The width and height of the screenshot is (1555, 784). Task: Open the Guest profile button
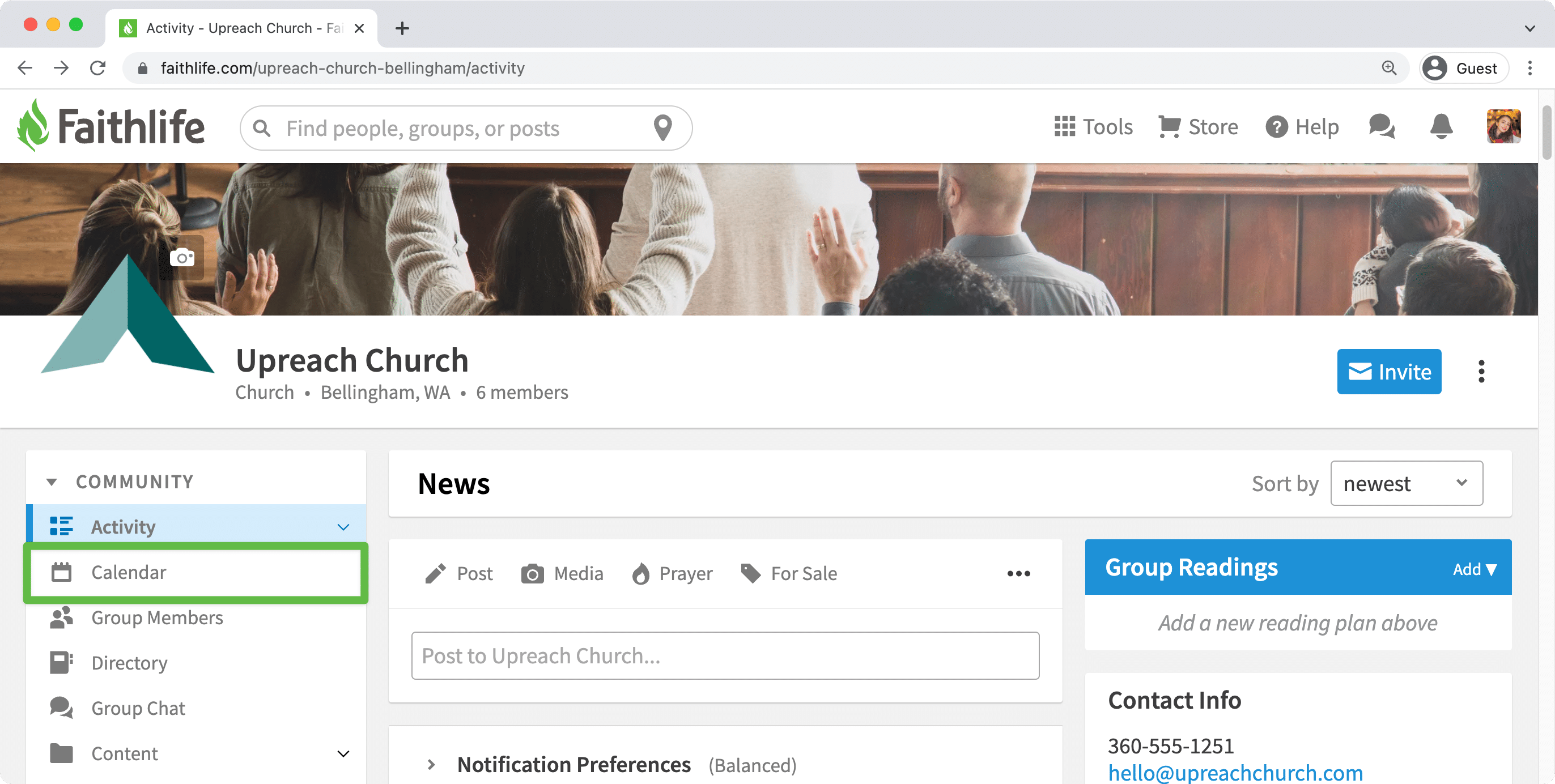click(x=1463, y=67)
